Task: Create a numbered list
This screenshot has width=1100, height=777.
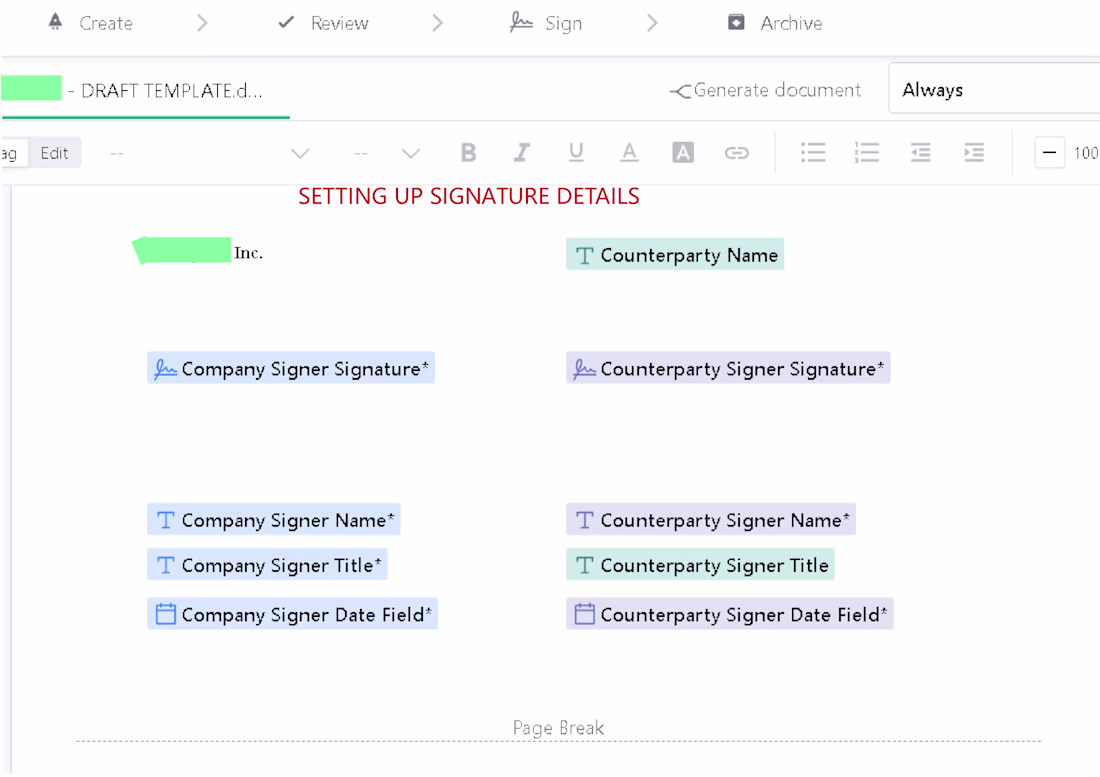Action: [867, 152]
